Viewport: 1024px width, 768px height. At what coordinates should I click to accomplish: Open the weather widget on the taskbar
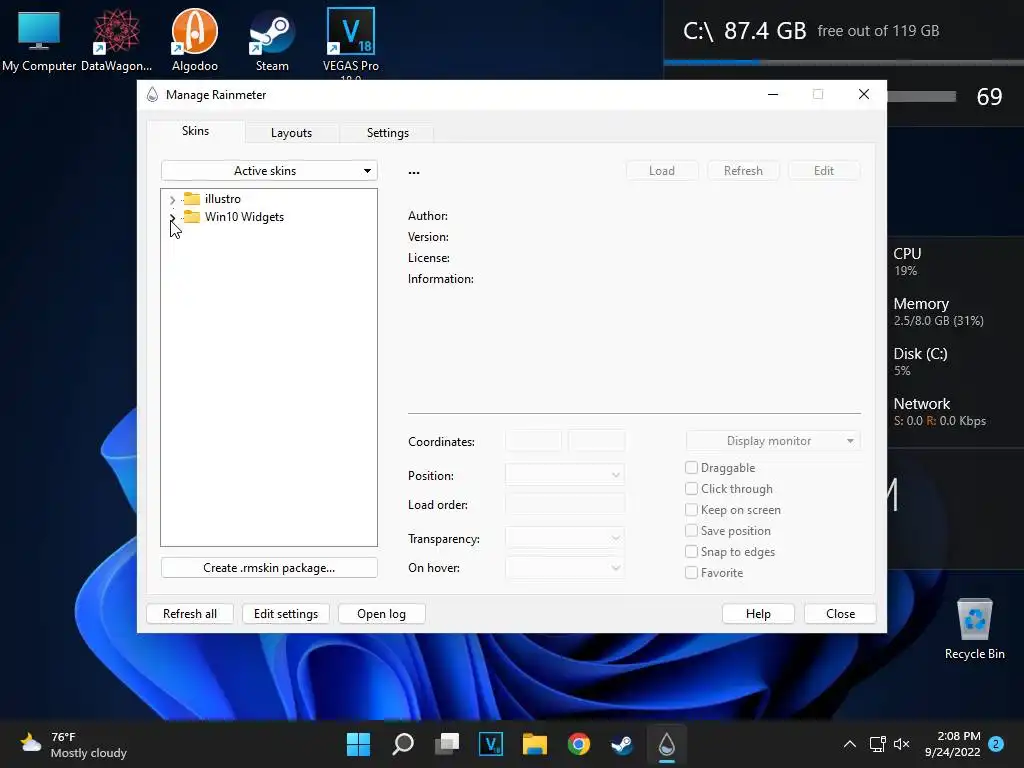(73, 744)
